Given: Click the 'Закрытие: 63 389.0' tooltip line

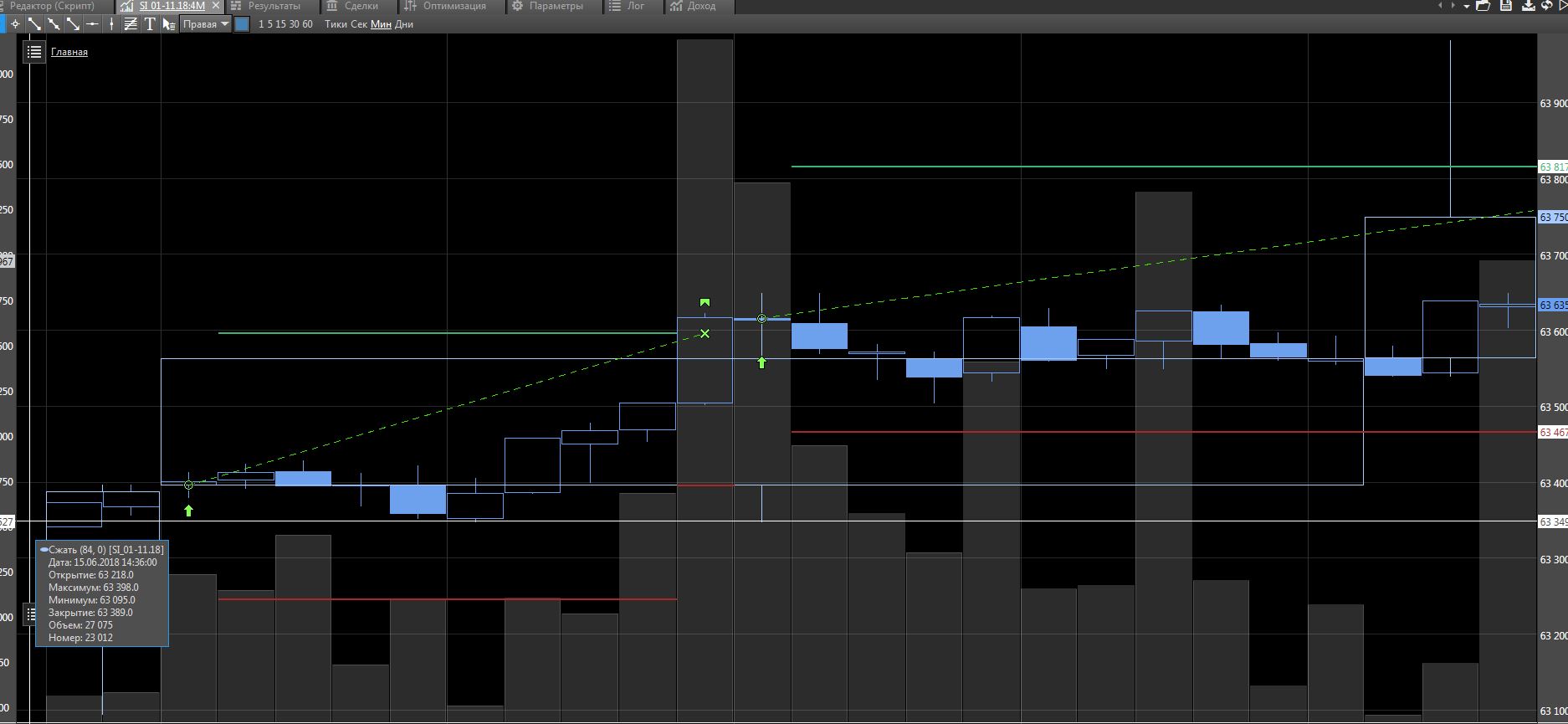Looking at the screenshot, I should pos(90,613).
